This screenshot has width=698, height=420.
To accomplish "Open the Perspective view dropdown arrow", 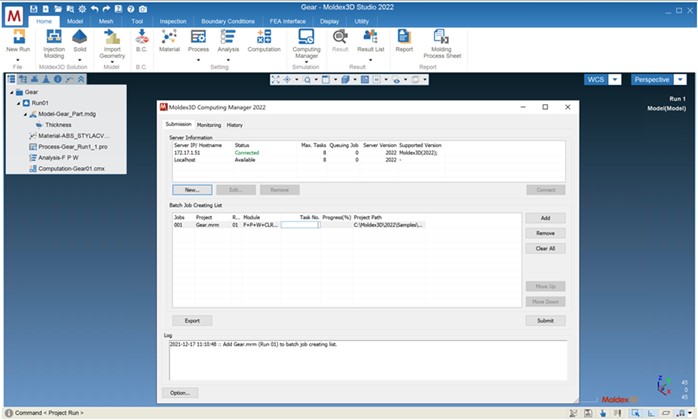I will [680, 80].
